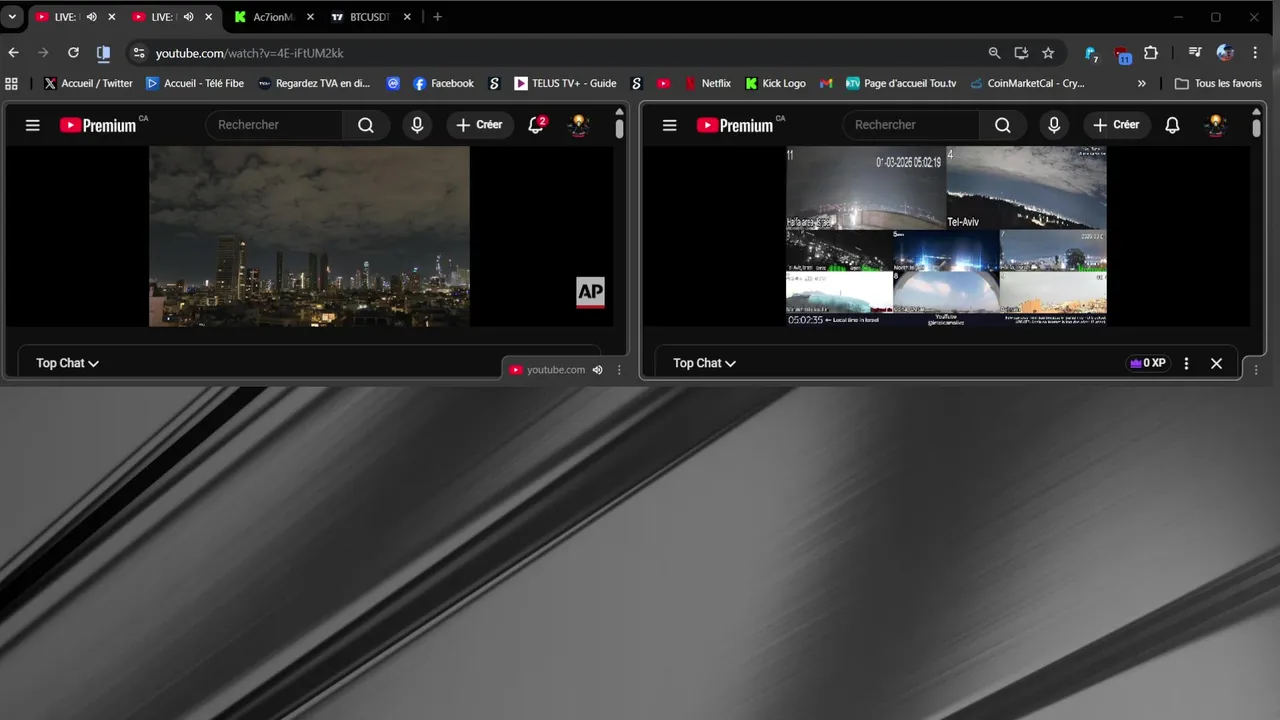Image resolution: width=1280 pixels, height=720 pixels.
Task: Open Accueil / Twitter bookmark
Action: click(x=88, y=83)
